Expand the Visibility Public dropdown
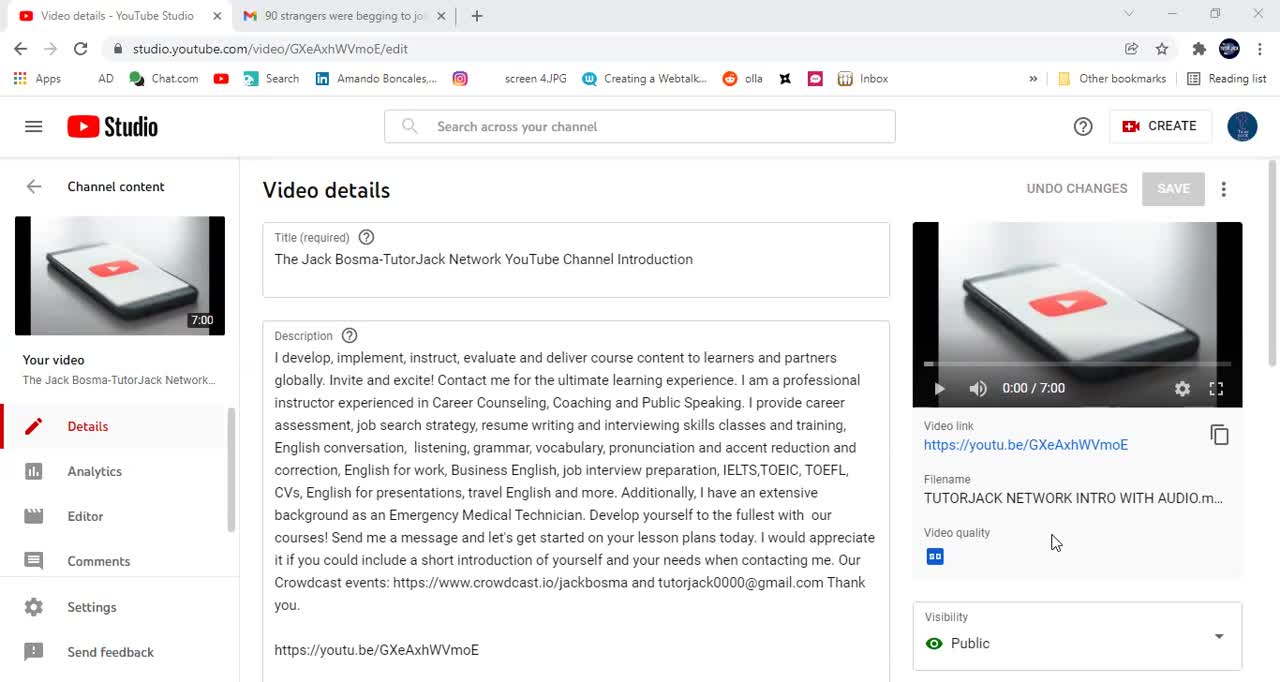The height and width of the screenshot is (682, 1280). (1077, 636)
